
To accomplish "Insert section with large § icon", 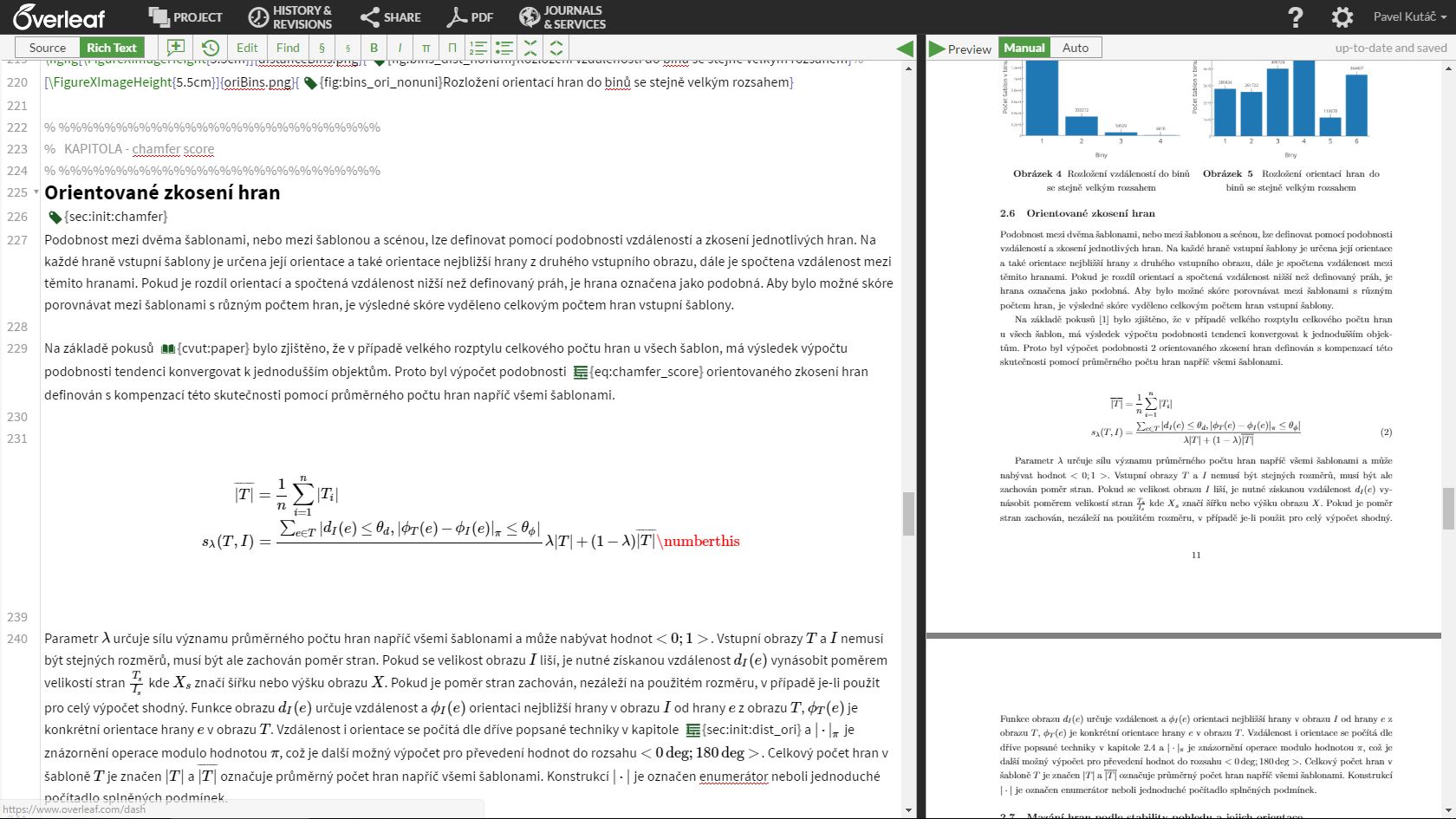I will tap(322, 48).
